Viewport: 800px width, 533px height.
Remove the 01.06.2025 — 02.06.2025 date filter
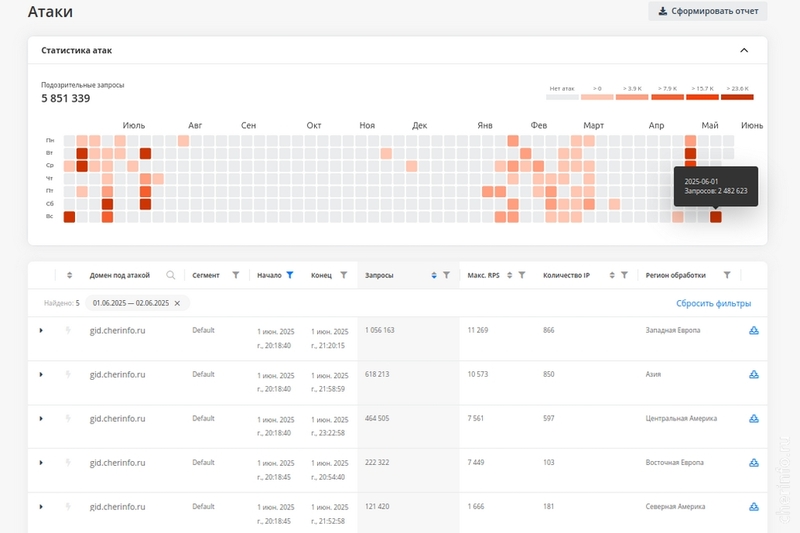pos(177,303)
